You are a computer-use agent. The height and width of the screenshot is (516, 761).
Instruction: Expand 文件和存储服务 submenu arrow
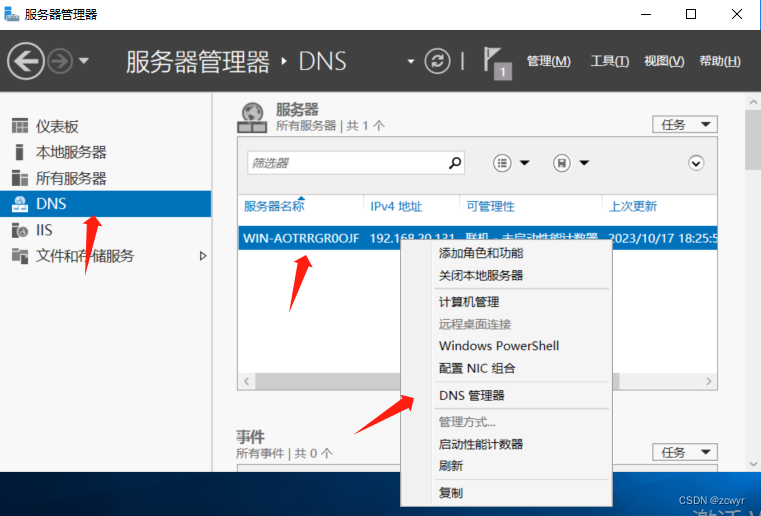203,256
